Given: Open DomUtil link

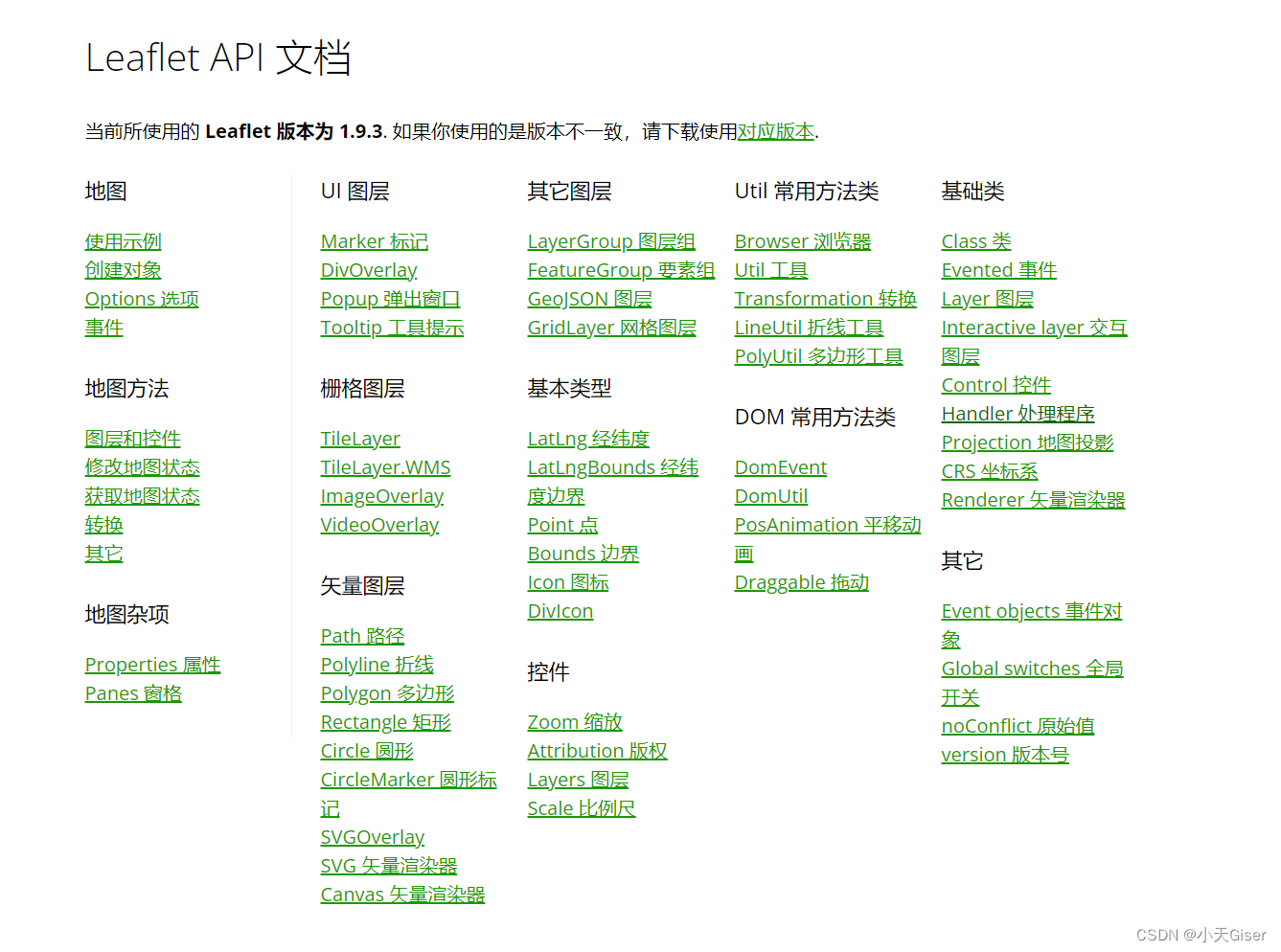Looking at the screenshot, I should [x=771, y=496].
